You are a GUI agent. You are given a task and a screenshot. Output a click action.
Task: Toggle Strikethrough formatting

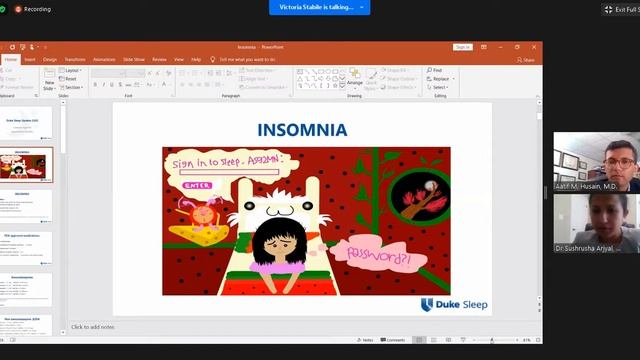coord(128,84)
